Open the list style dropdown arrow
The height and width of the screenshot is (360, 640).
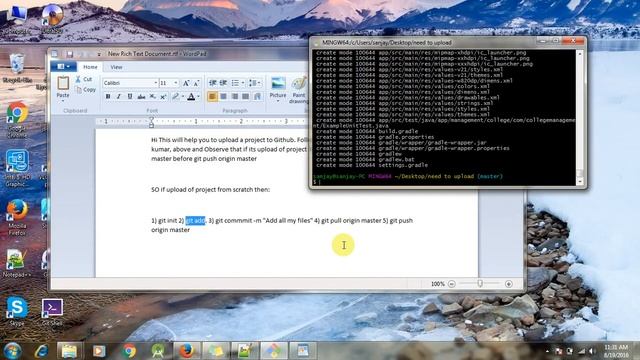coord(242,83)
